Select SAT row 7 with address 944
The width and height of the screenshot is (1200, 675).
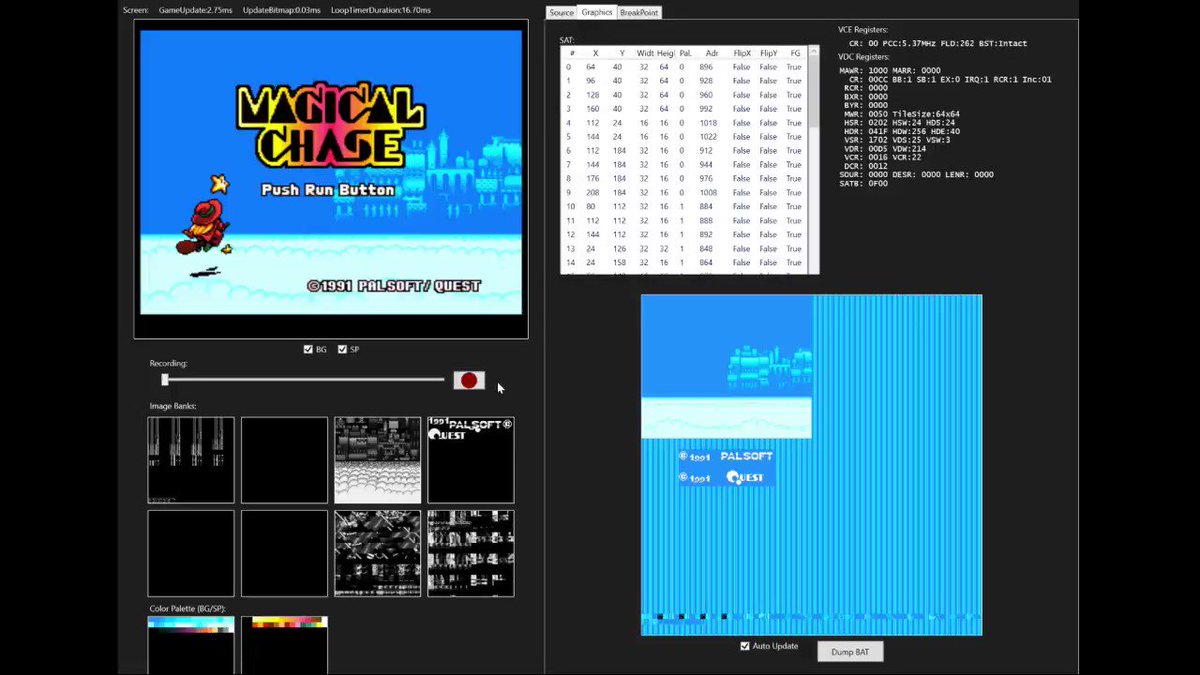(685, 165)
